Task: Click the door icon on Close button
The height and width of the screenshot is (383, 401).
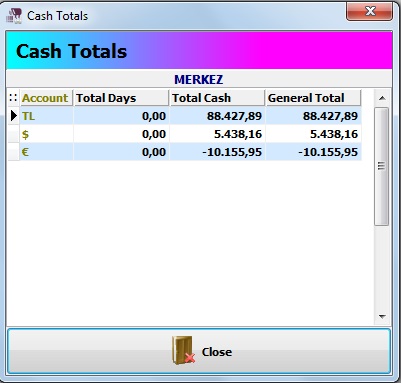Action: pyautogui.click(x=183, y=350)
